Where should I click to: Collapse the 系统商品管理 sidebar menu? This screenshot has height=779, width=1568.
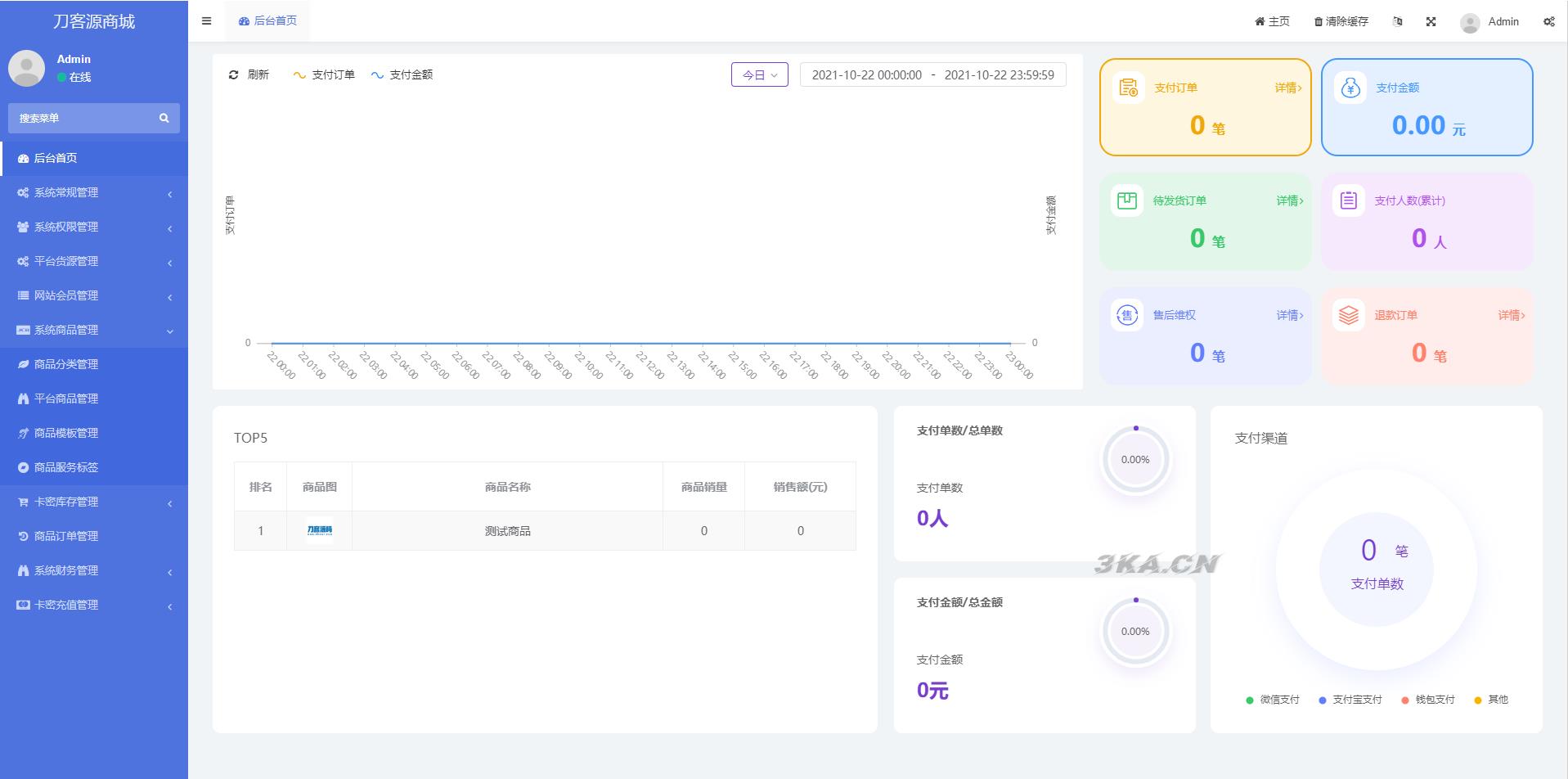click(94, 331)
